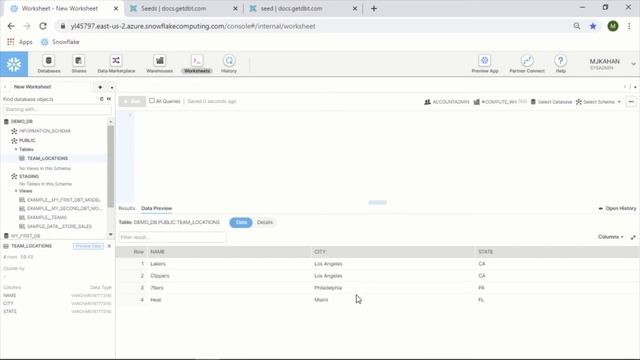Select the EXAMPLE_TEAMS view
The width and height of the screenshot is (640, 360).
47,218
